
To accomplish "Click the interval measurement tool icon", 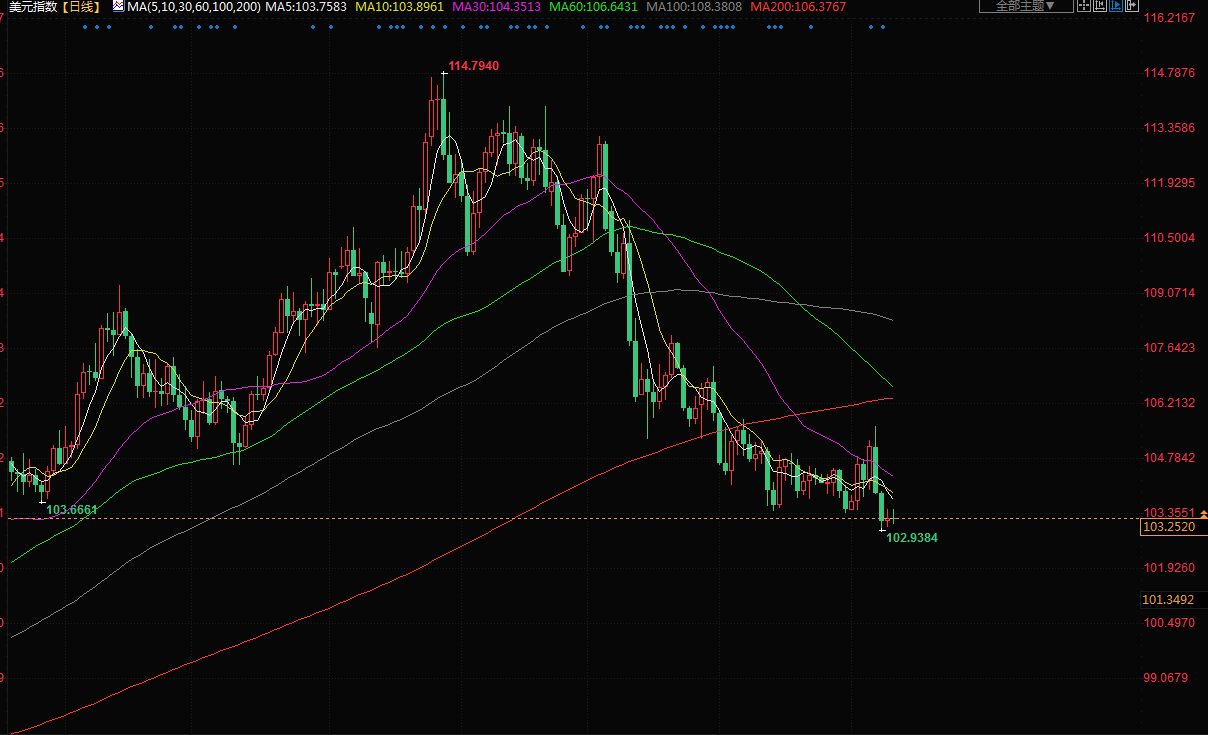I will (1098, 6).
